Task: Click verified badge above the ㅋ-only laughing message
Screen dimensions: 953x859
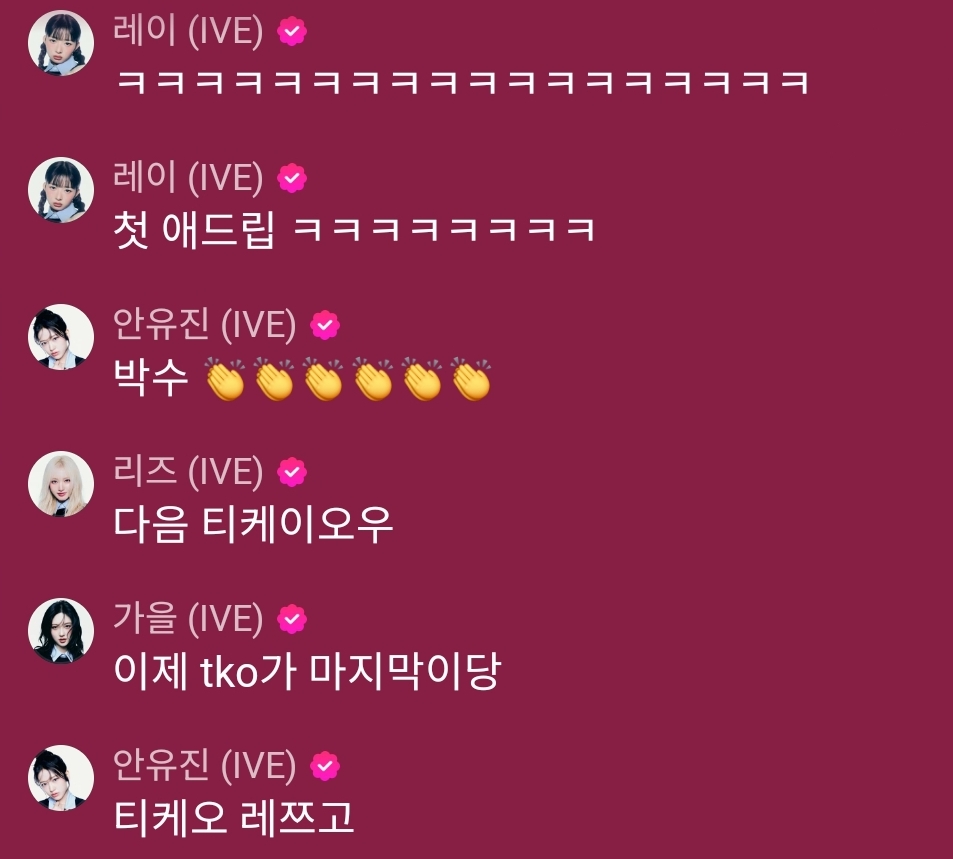Action: (292, 31)
